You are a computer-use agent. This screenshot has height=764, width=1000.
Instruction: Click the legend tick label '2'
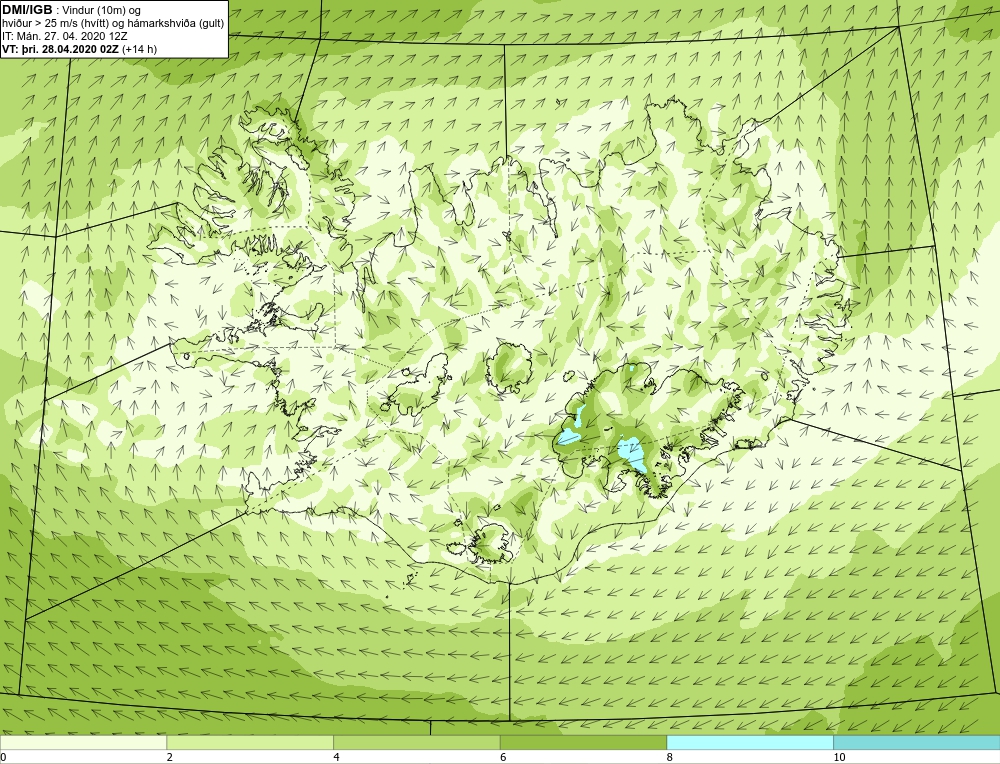point(170,757)
